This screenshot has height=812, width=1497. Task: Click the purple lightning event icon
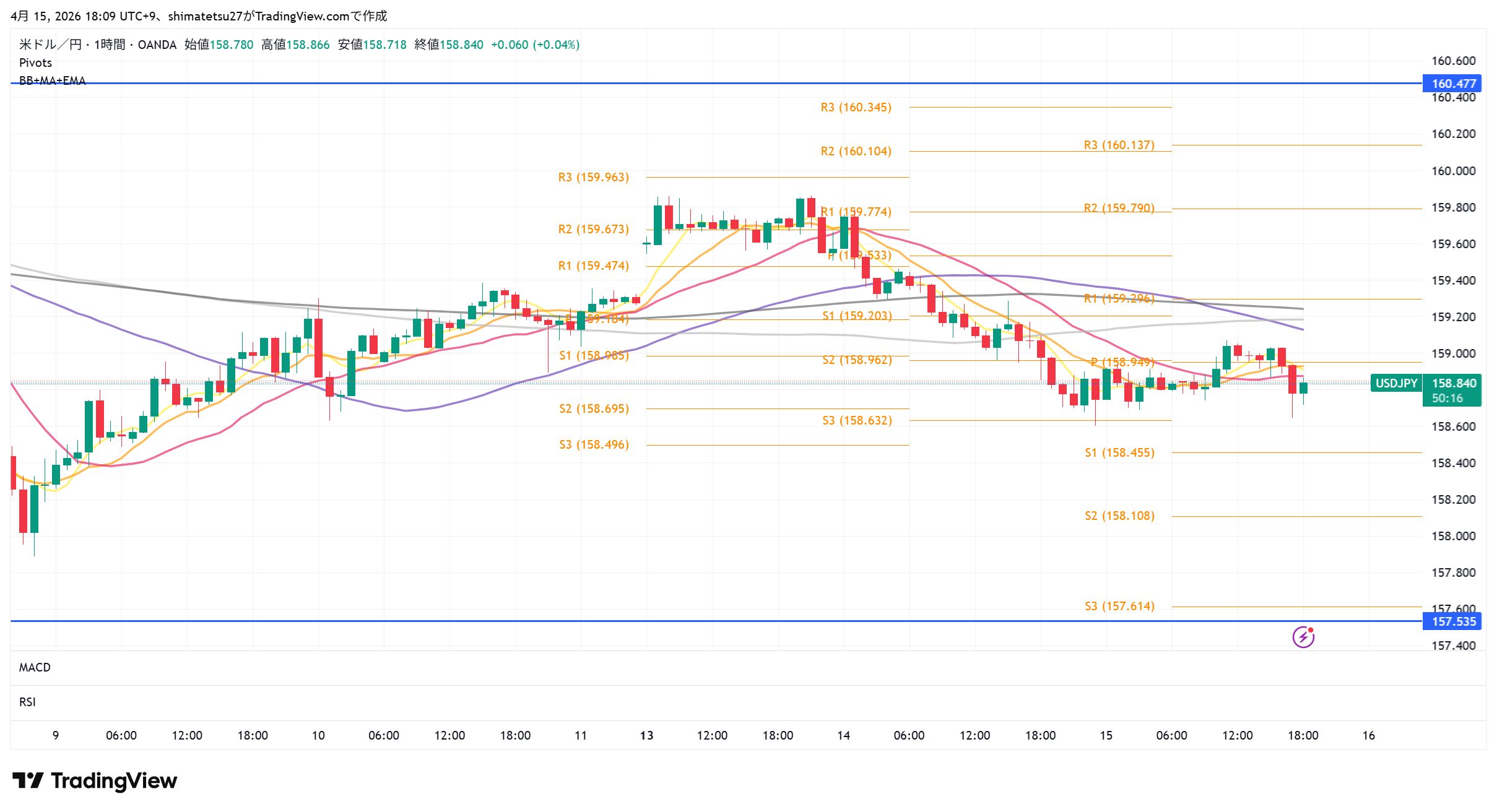(x=1303, y=636)
